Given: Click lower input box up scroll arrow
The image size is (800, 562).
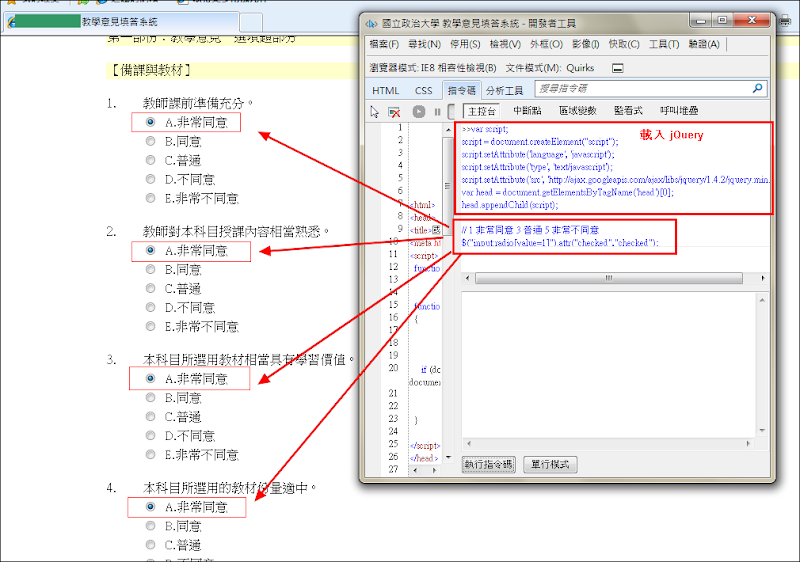Looking at the screenshot, I should pyautogui.click(x=762, y=300).
